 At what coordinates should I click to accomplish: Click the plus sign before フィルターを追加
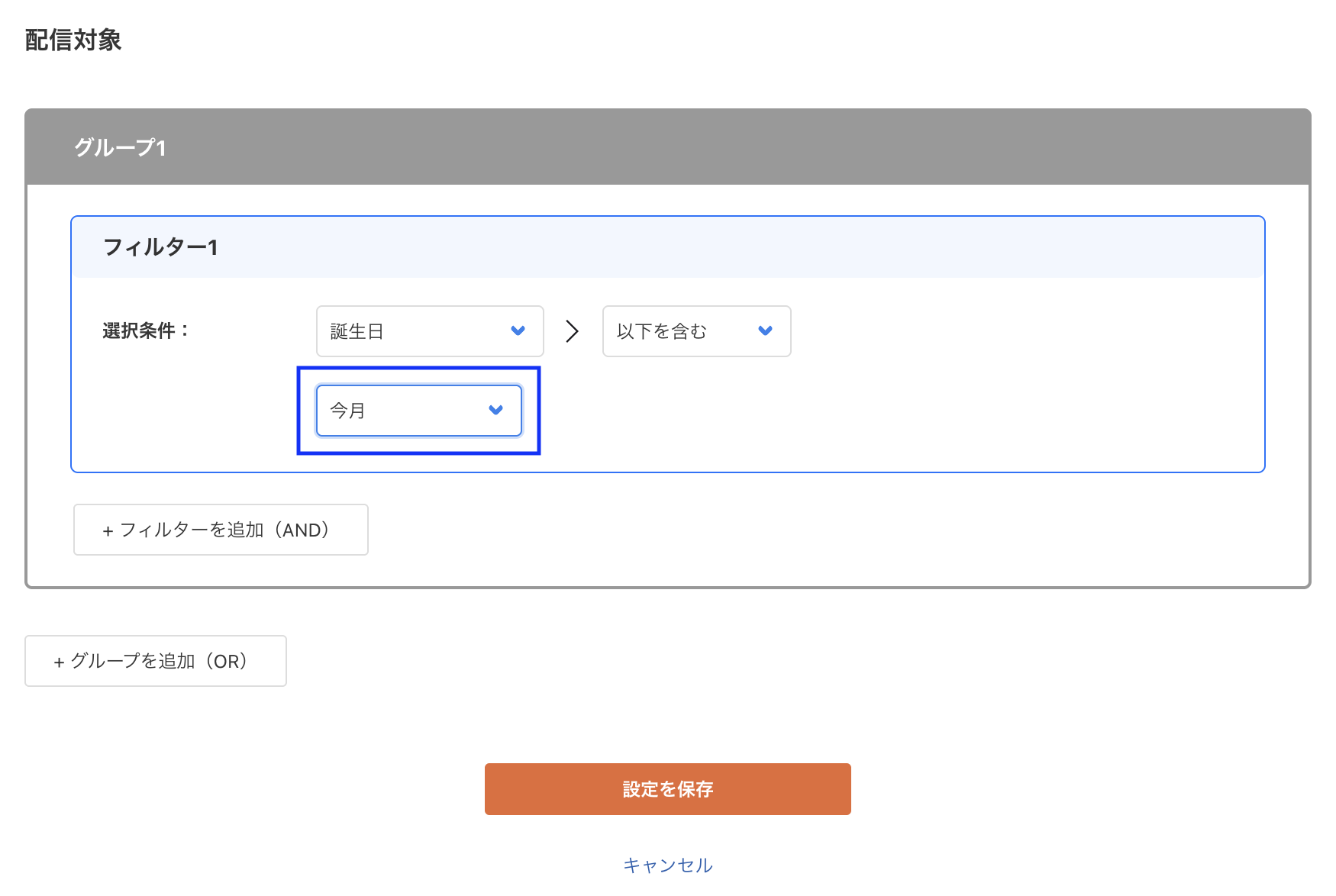click(108, 531)
